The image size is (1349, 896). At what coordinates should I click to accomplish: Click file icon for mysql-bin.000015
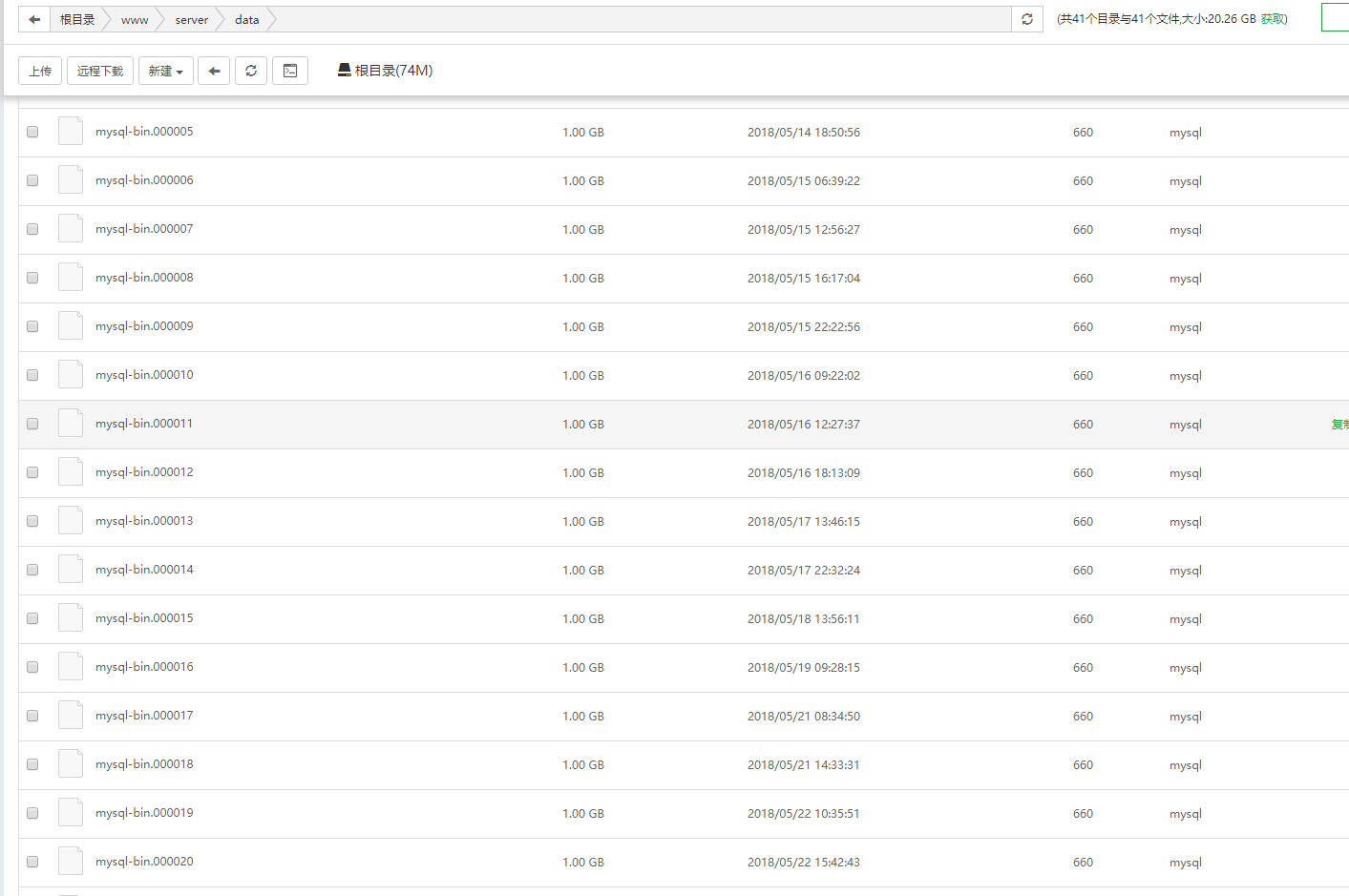[x=71, y=617]
